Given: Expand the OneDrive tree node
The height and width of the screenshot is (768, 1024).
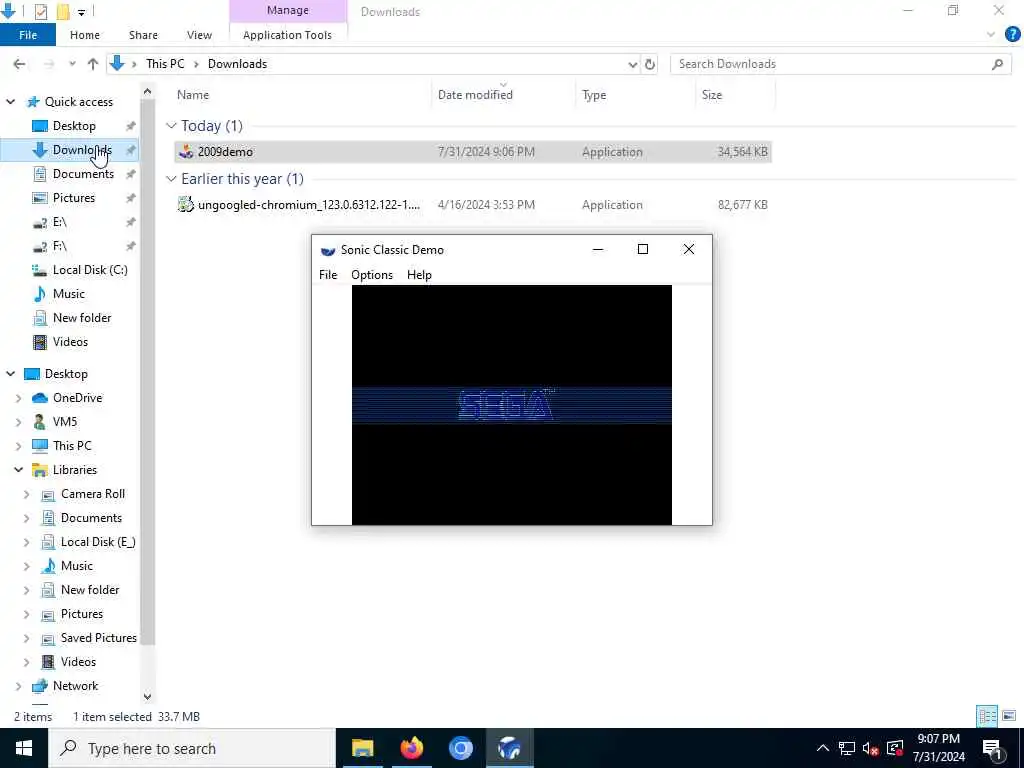Looking at the screenshot, I should [x=18, y=398].
